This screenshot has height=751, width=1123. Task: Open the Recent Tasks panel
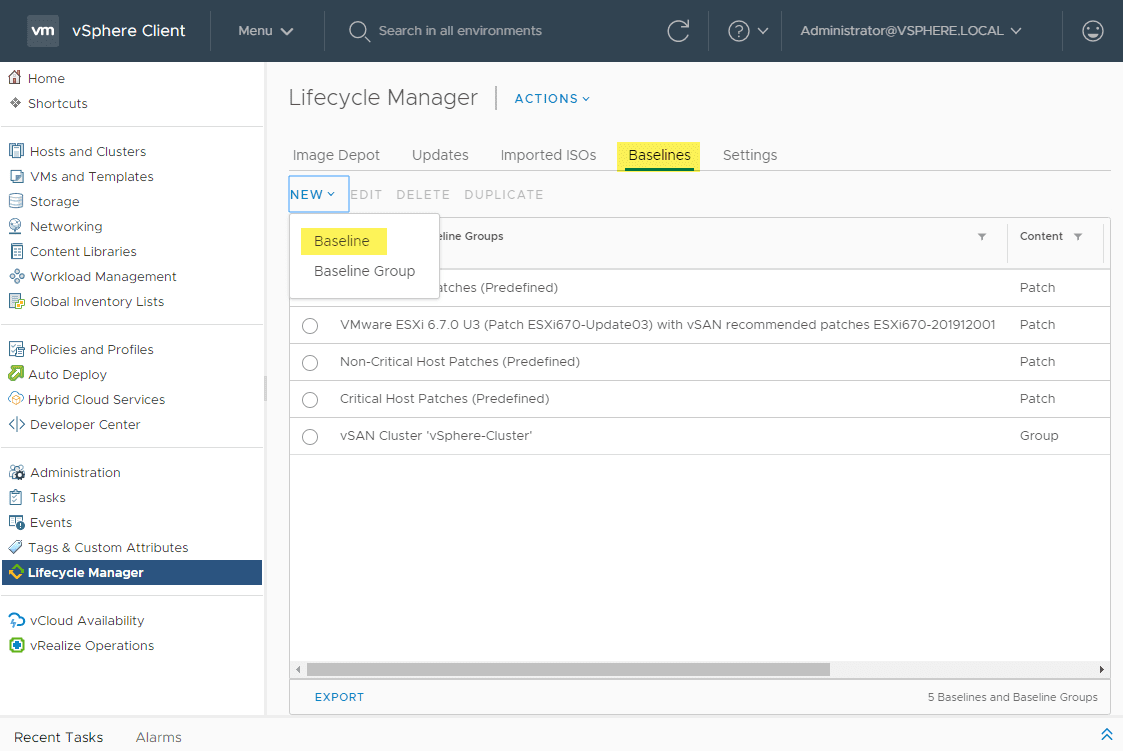[58, 737]
